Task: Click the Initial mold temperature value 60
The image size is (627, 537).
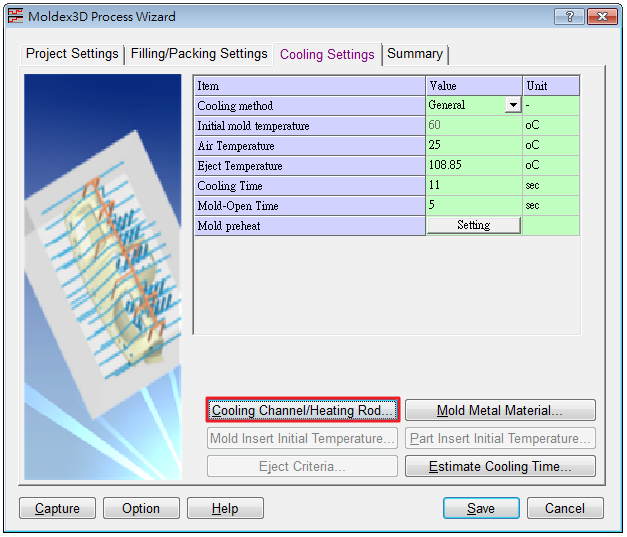Action: (474, 125)
